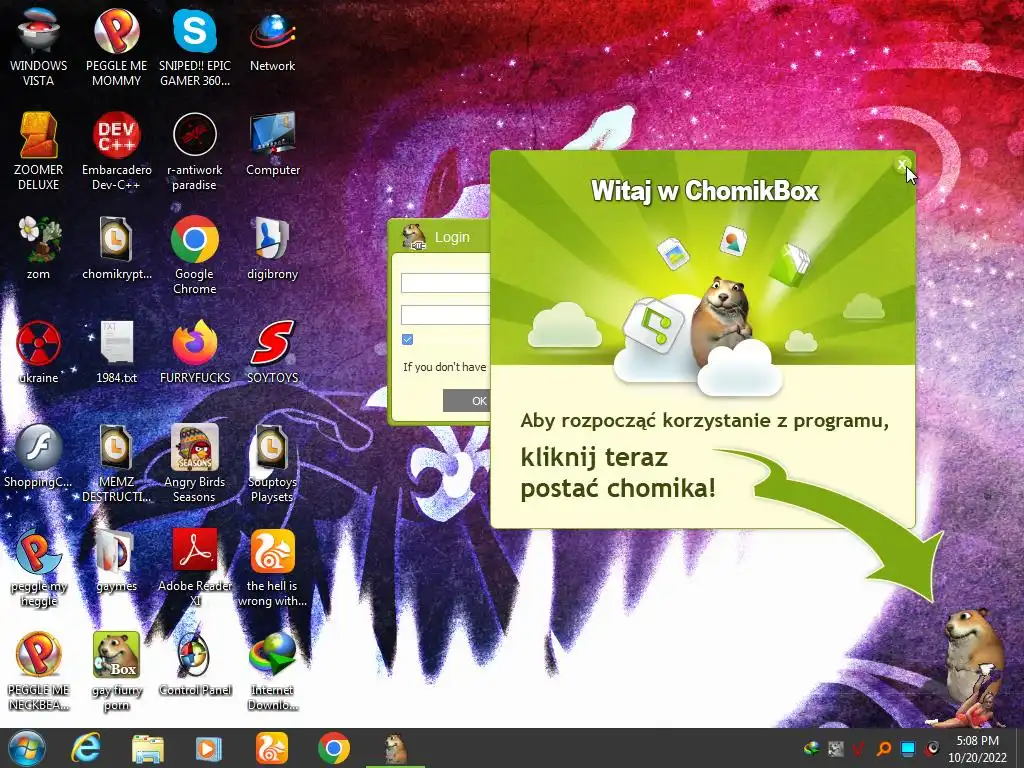The height and width of the screenshot is (768, 1024).
Task: Open the gaymes desktop icon
Action: (x=116, y=552)
